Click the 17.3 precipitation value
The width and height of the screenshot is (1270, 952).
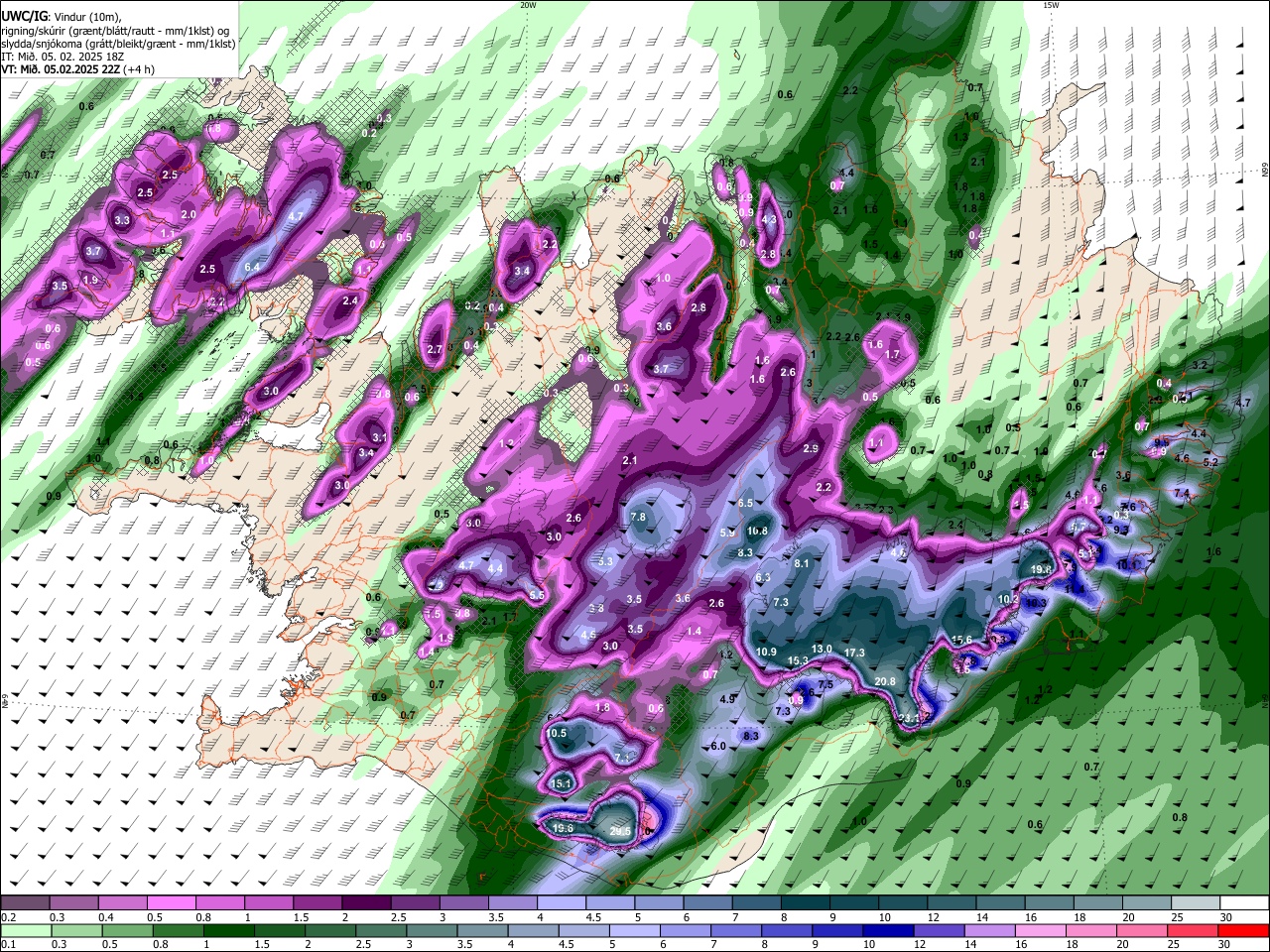tap(855, 653)
